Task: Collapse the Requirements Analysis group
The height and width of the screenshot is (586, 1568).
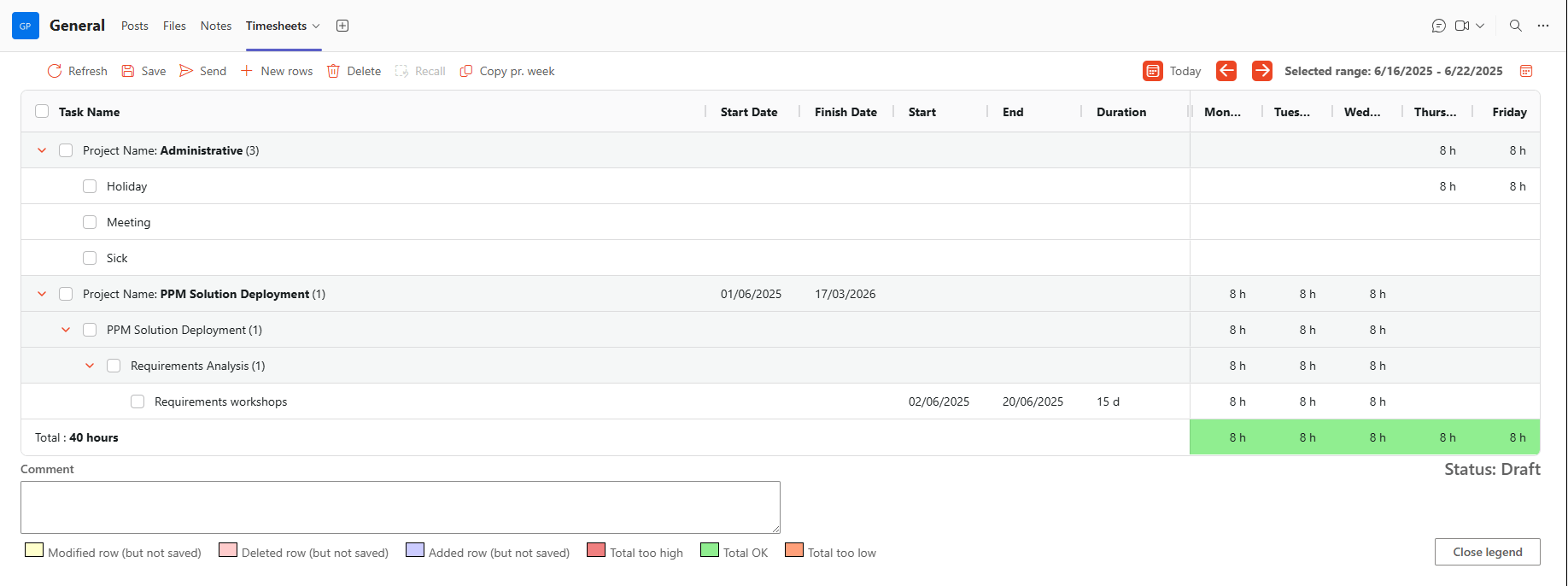Action: [x=90, y=366]
